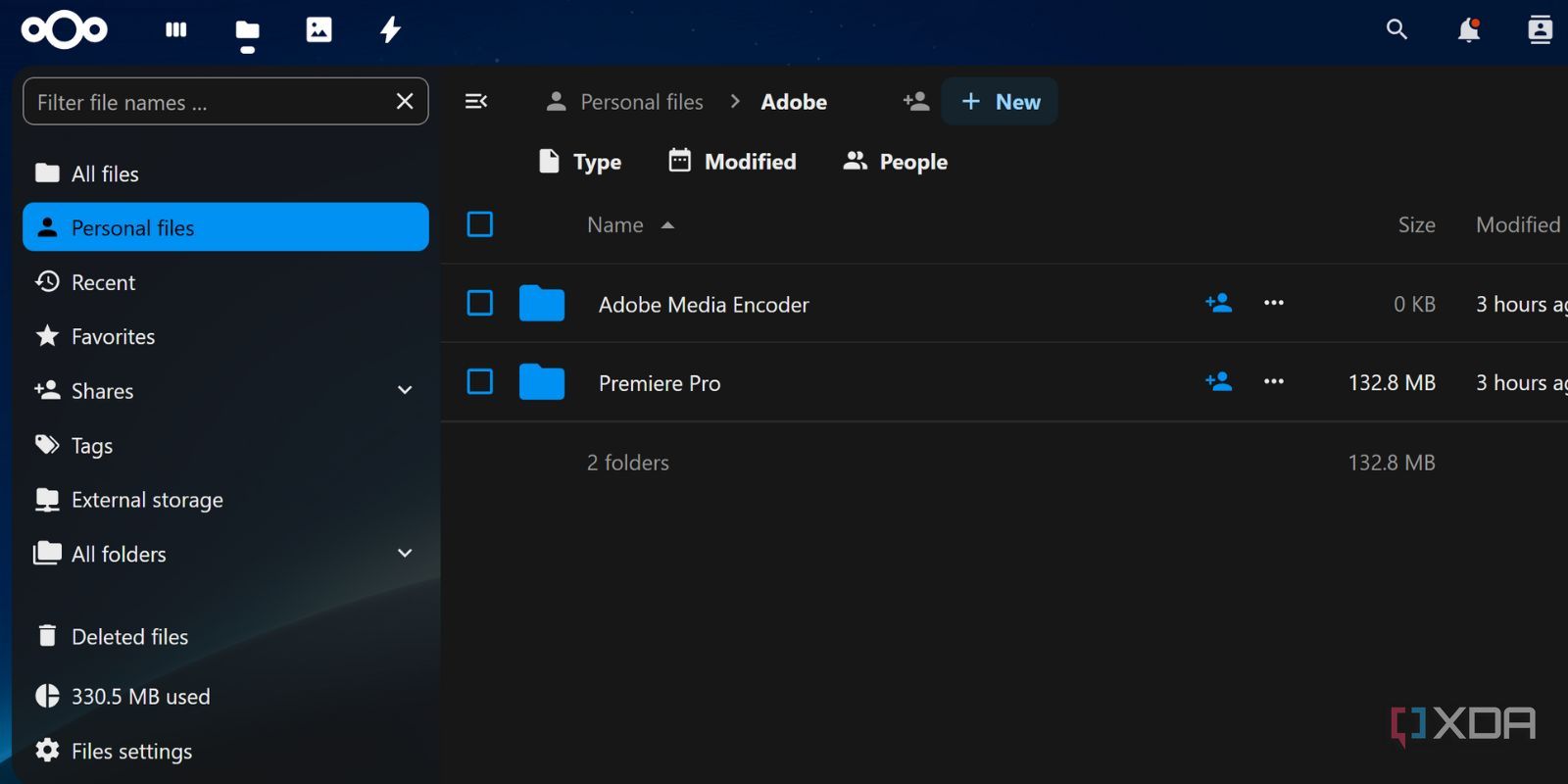The width and height of the screenshot is (1568, 784).
Task: Open the Adobe Media Encoder folder icon
Action: [x=542, y=304]
